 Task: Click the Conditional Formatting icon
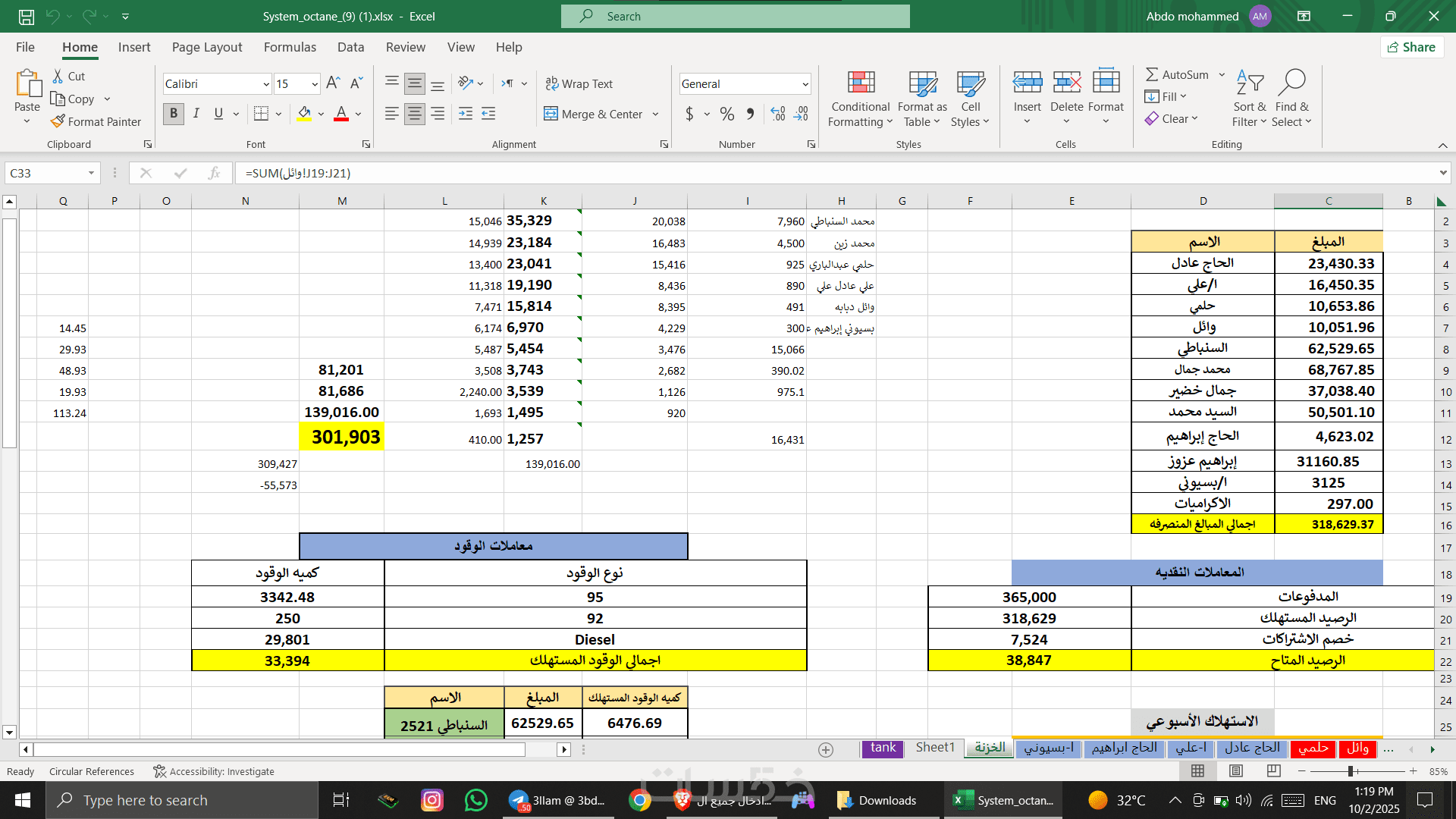(x=861, y=83)
